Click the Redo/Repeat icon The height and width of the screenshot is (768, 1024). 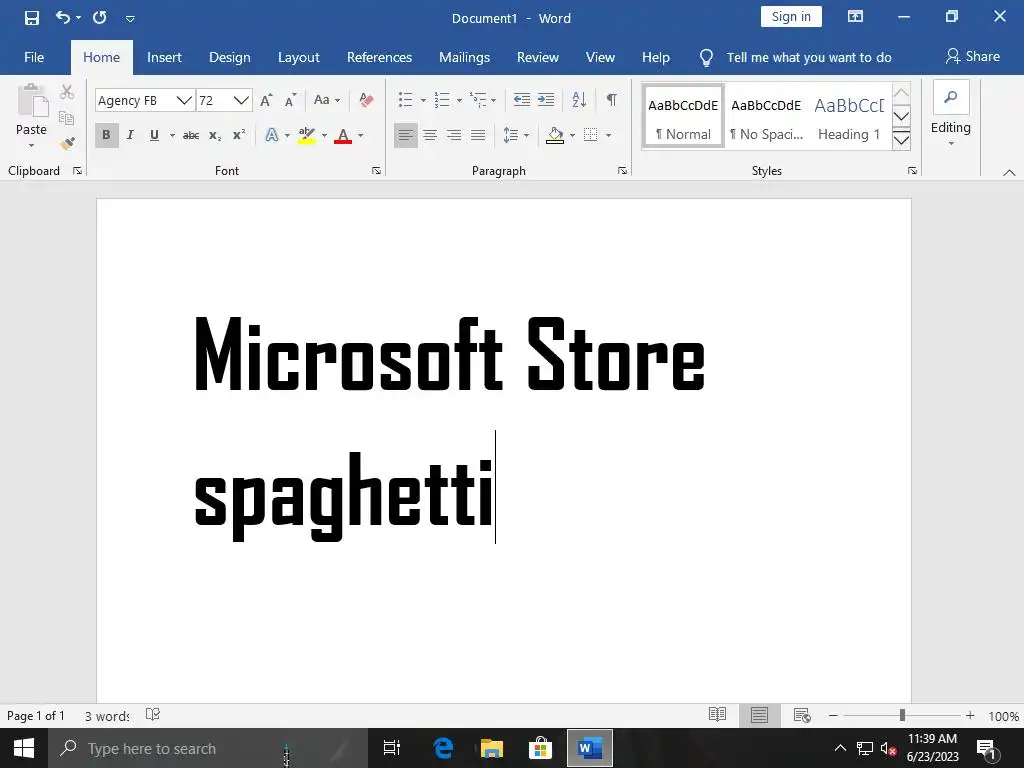tap(100, 18)
